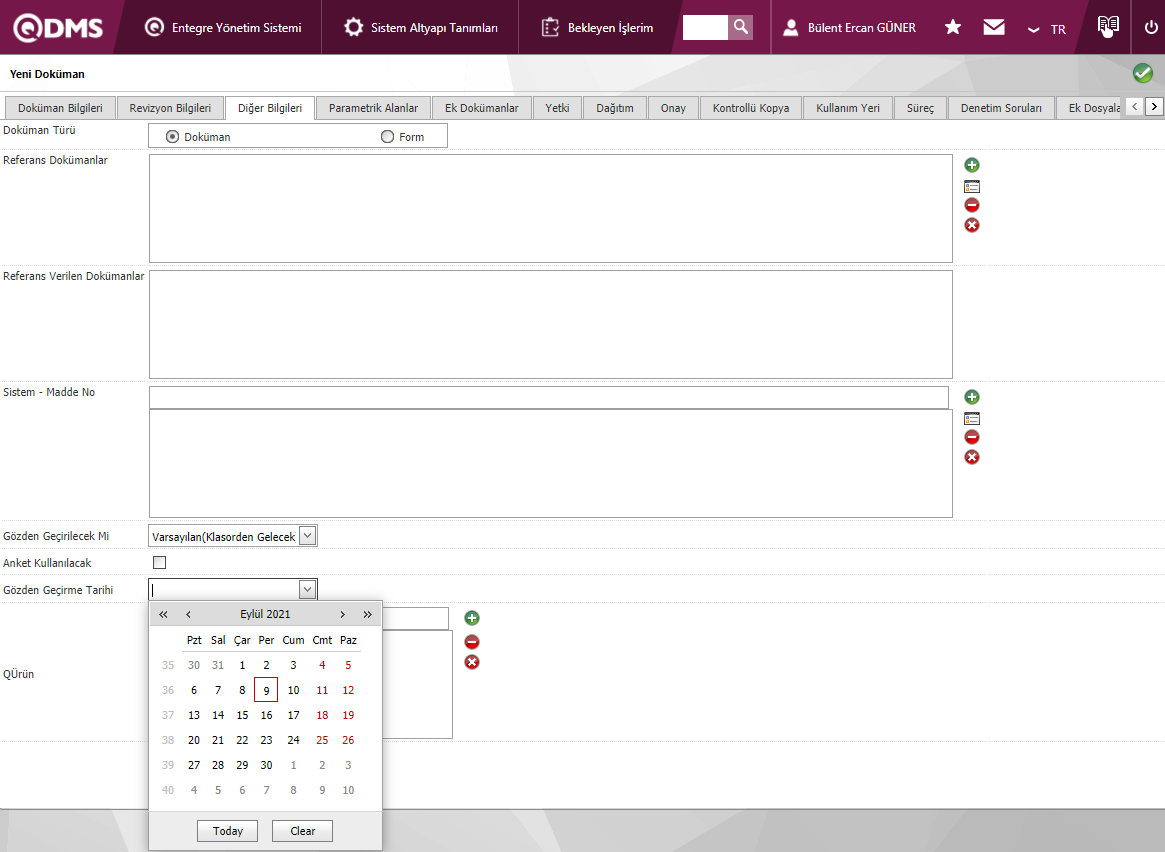
Task: Switch to Kullanım Yeri tab
Action: [x=848, y=108]
